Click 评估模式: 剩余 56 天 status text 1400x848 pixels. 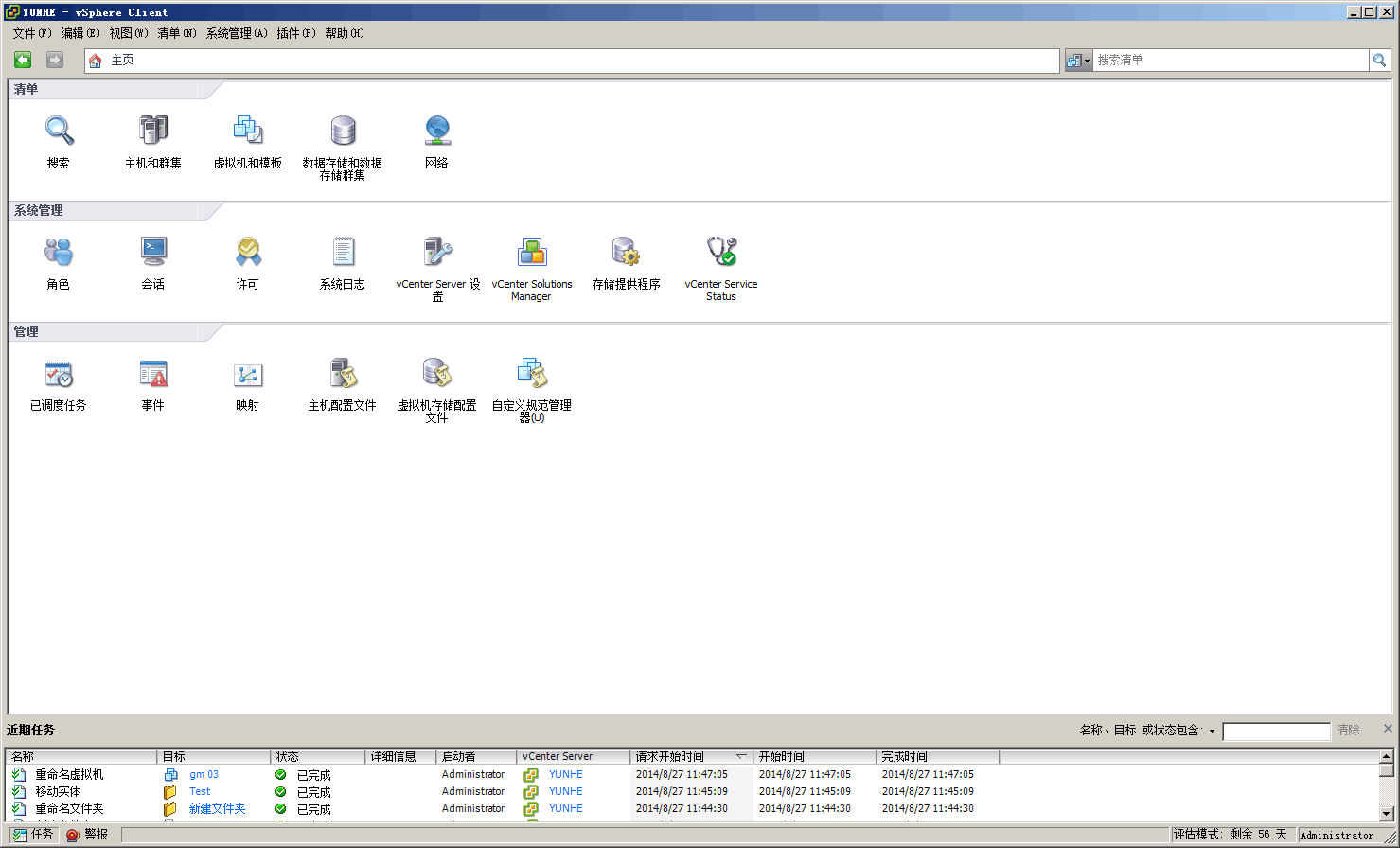[1231, 835]
